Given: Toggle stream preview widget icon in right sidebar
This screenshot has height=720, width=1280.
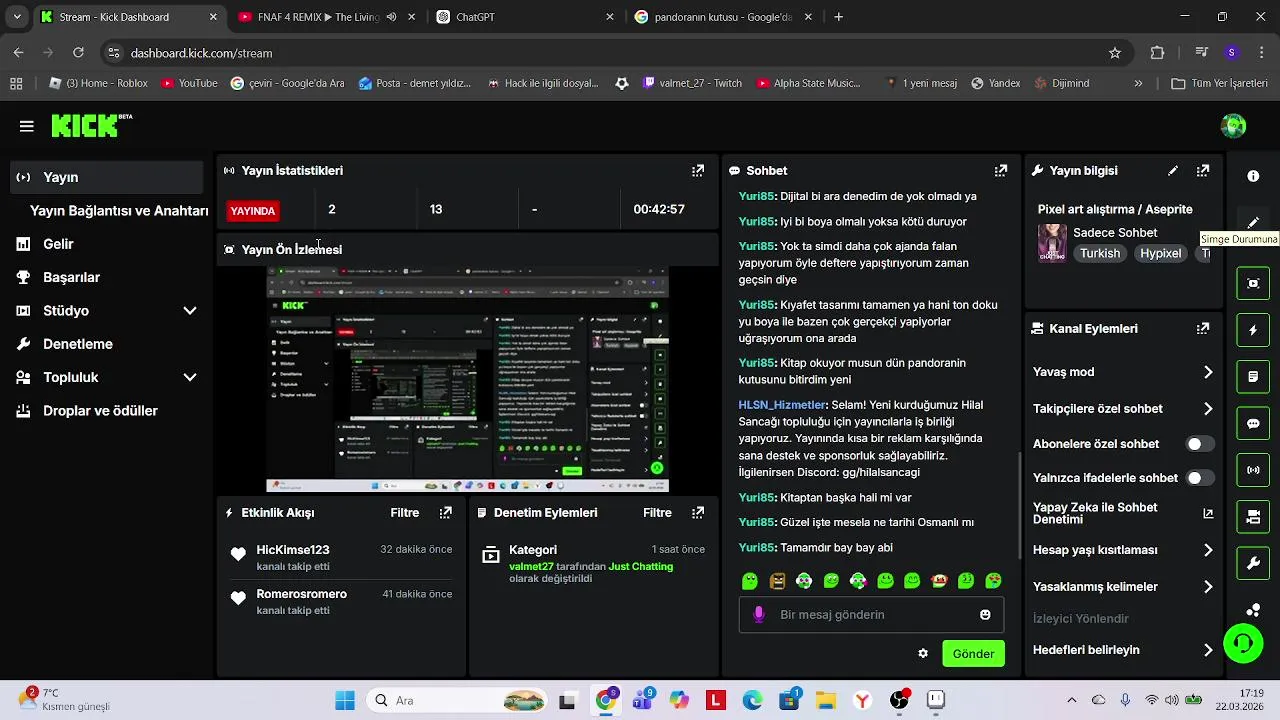Looking at the screenshot, I should click(x=1253, y=283).
